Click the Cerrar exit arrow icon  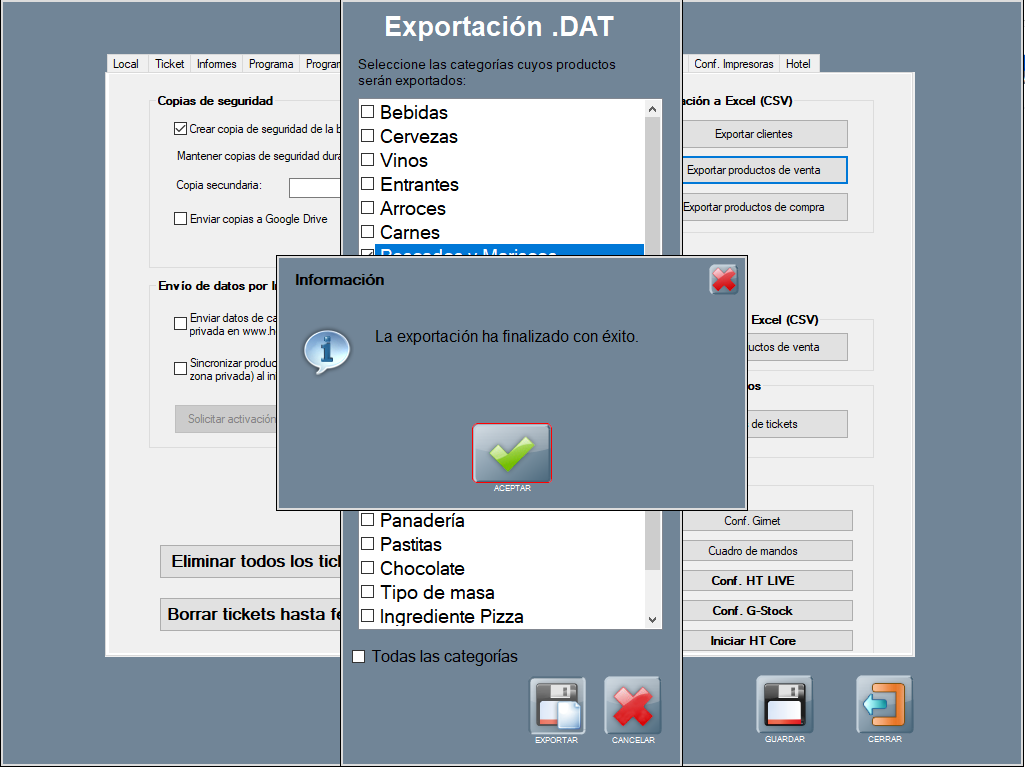(x=884, y=704)
